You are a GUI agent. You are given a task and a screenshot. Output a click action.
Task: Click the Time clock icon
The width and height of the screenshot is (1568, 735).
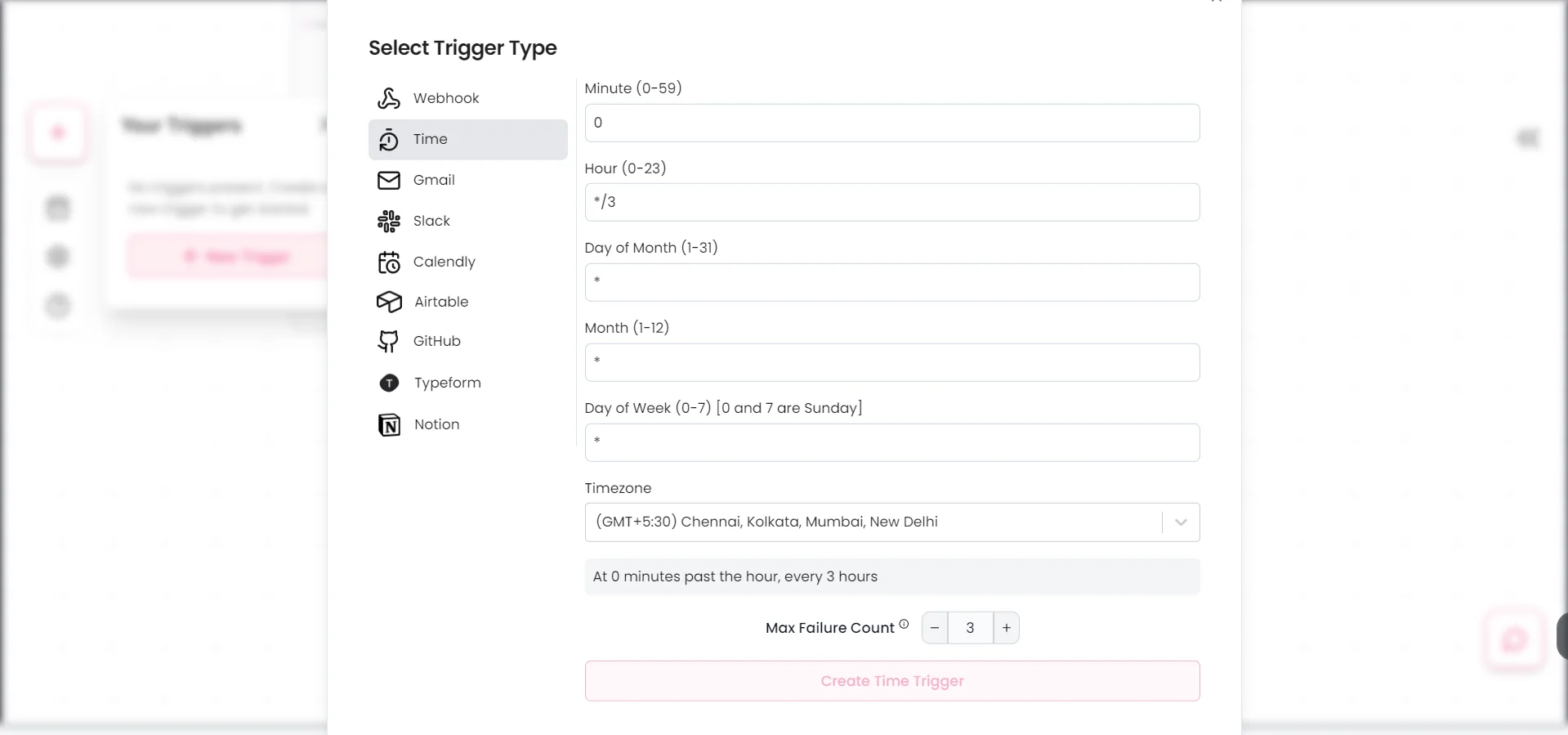tap(389, 140)
